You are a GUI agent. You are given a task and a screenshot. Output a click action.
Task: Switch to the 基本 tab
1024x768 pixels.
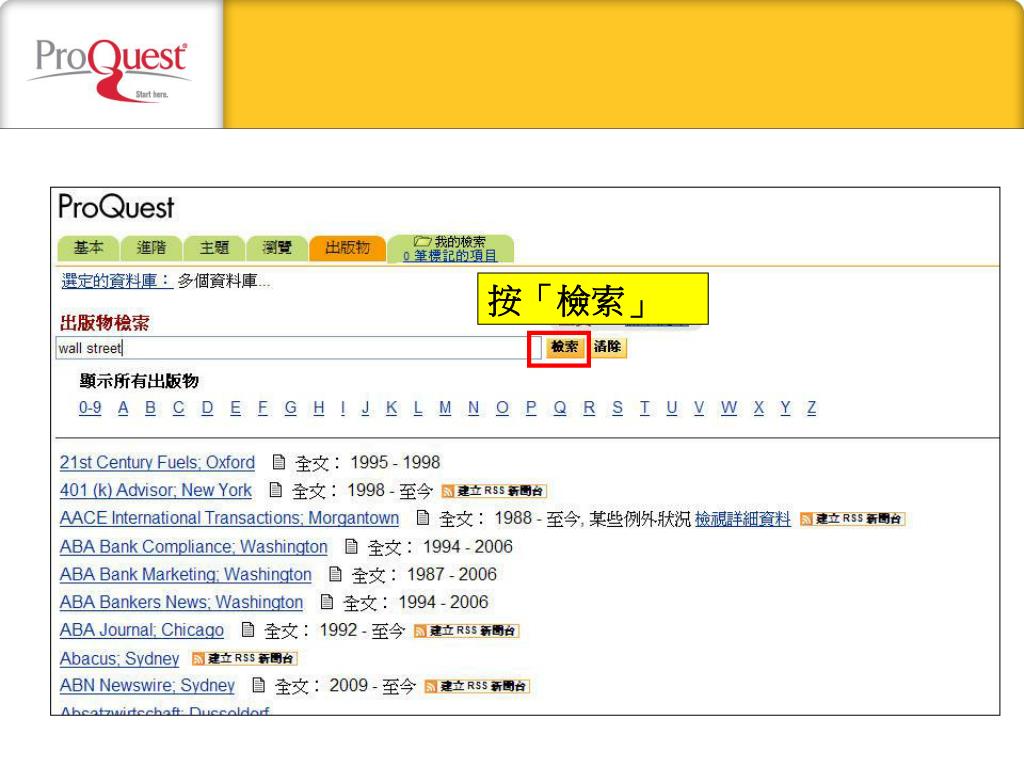pyautogui.click(x=88, y=248)
